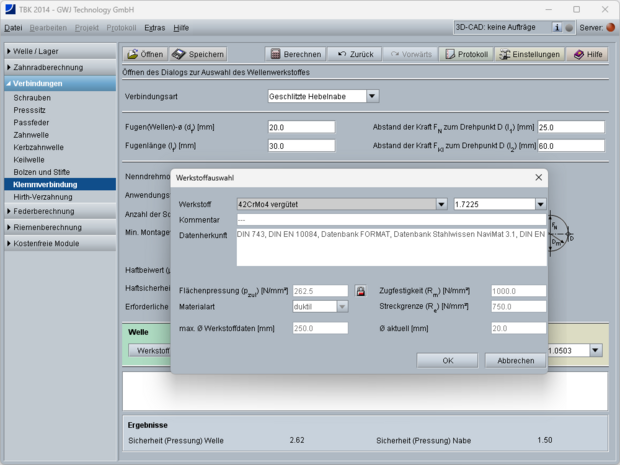Run the calculation with Berechnen
This screenshot has width=620, height=465.
[295, 54]
